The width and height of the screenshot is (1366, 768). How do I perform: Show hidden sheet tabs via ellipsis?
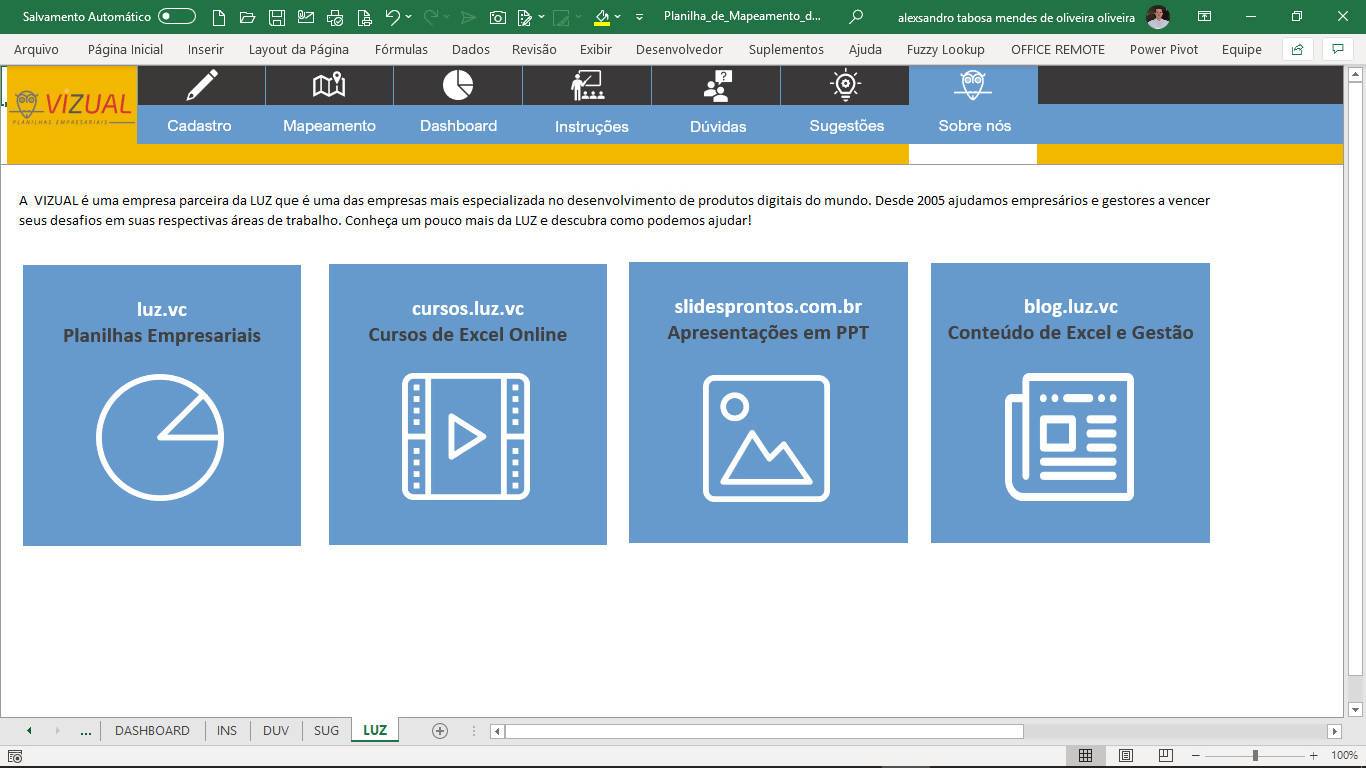[86, 731]
